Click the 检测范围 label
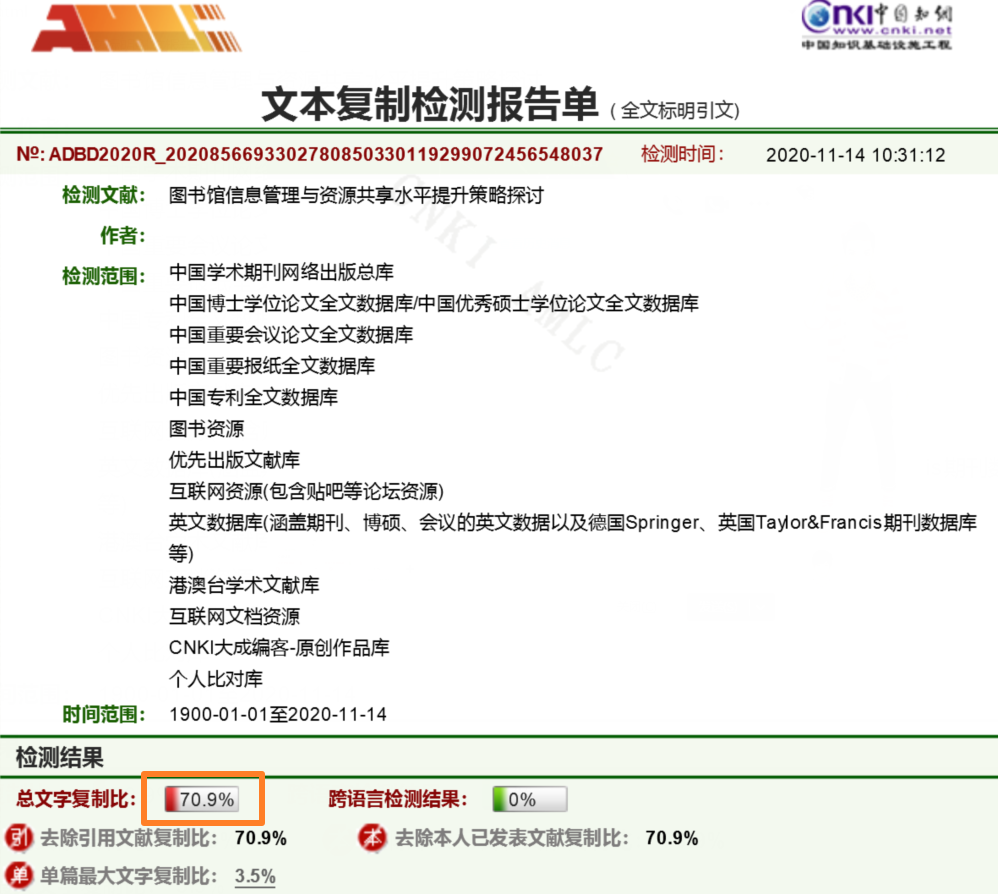998x894 pixels. coord(103,276)
